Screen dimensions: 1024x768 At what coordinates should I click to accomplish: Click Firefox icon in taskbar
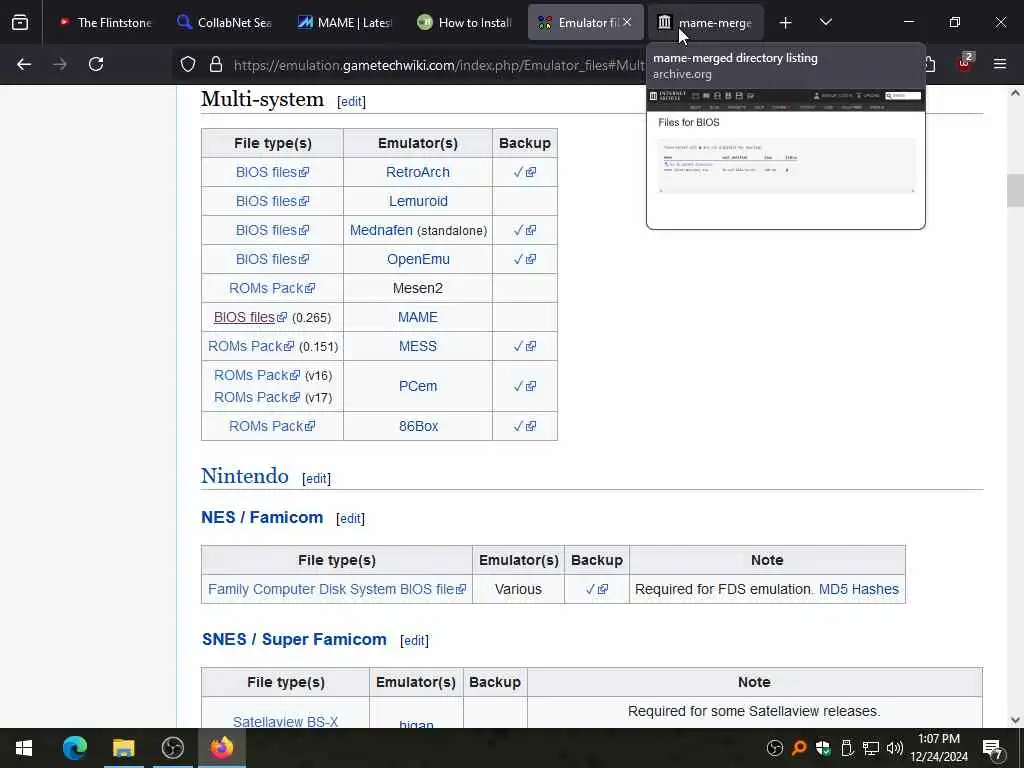point(221,748)
